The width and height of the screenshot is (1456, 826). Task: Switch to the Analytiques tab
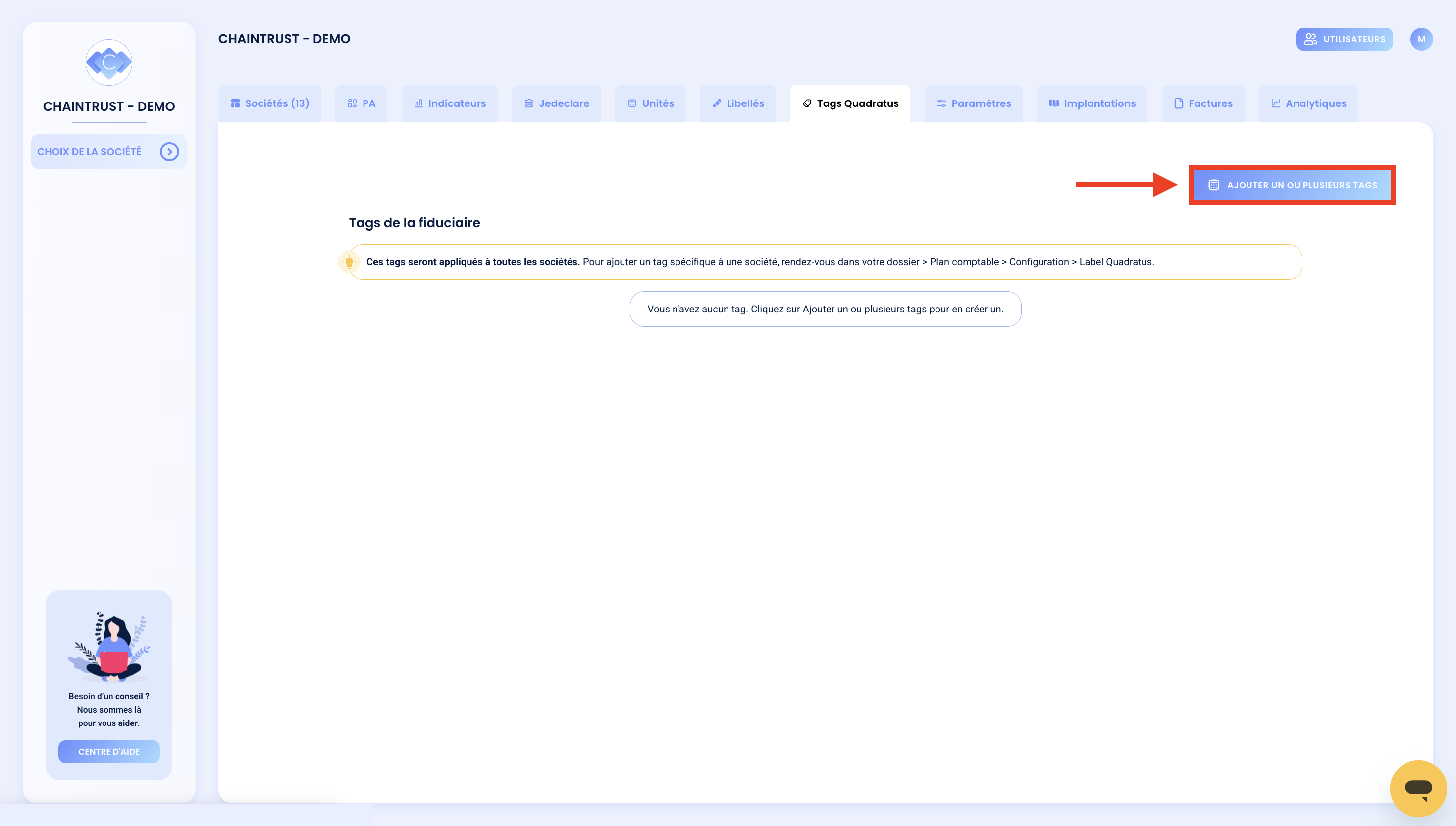1308,103
